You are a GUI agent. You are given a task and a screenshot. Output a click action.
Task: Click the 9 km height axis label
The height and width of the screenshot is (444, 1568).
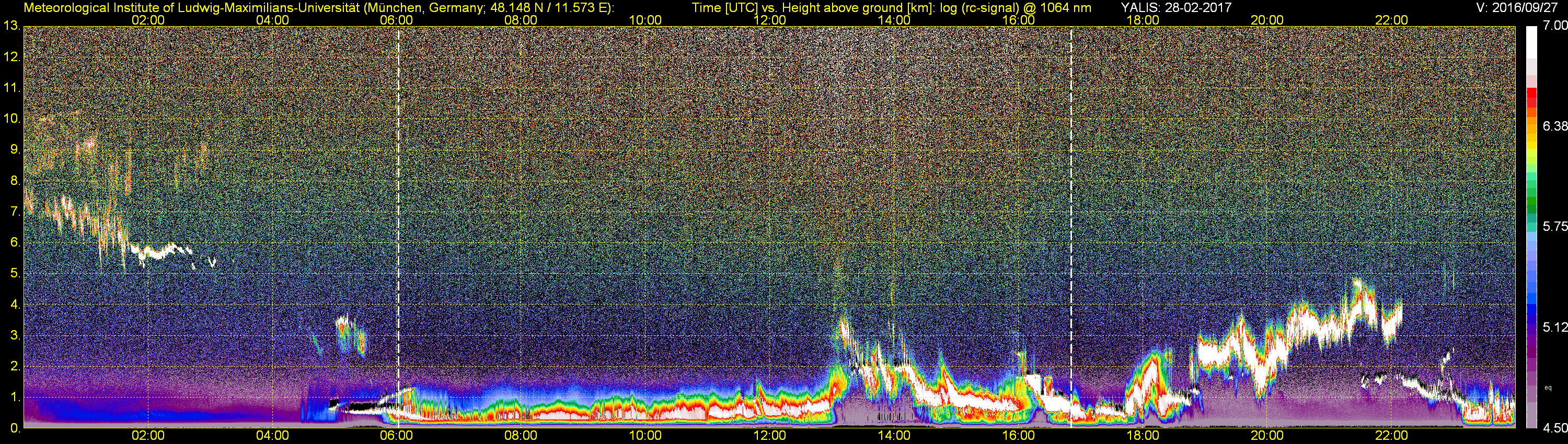coord(15,149)
